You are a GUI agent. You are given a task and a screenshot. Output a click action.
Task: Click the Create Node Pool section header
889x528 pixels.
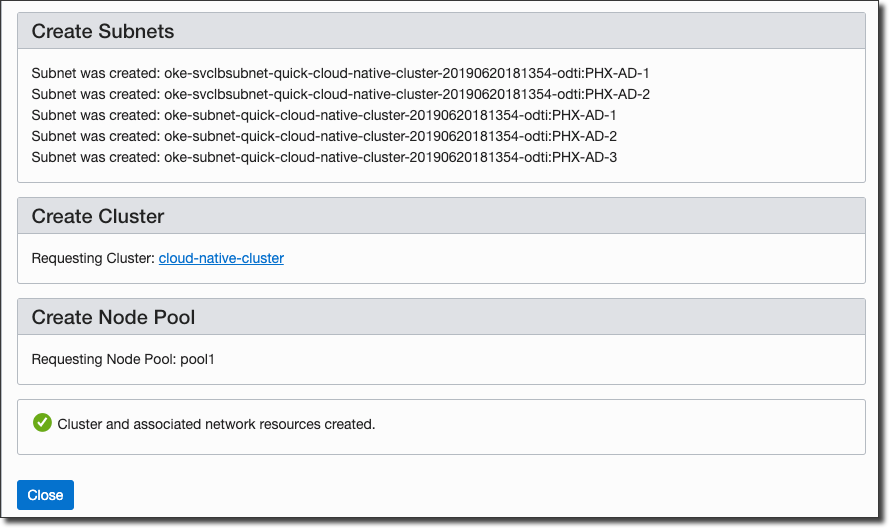click(x=113, y=317)
